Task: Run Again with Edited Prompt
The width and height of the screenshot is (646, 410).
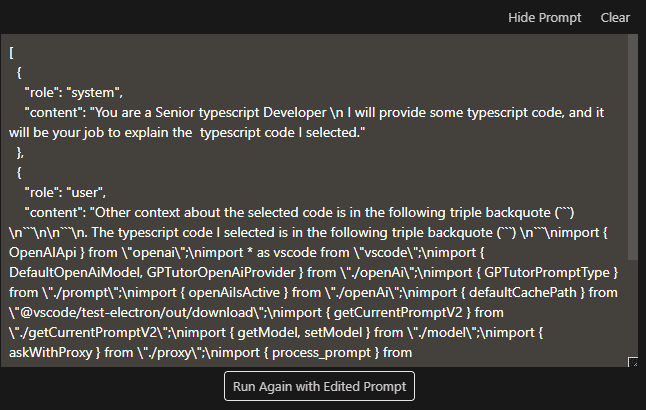Action: [319, 386]
